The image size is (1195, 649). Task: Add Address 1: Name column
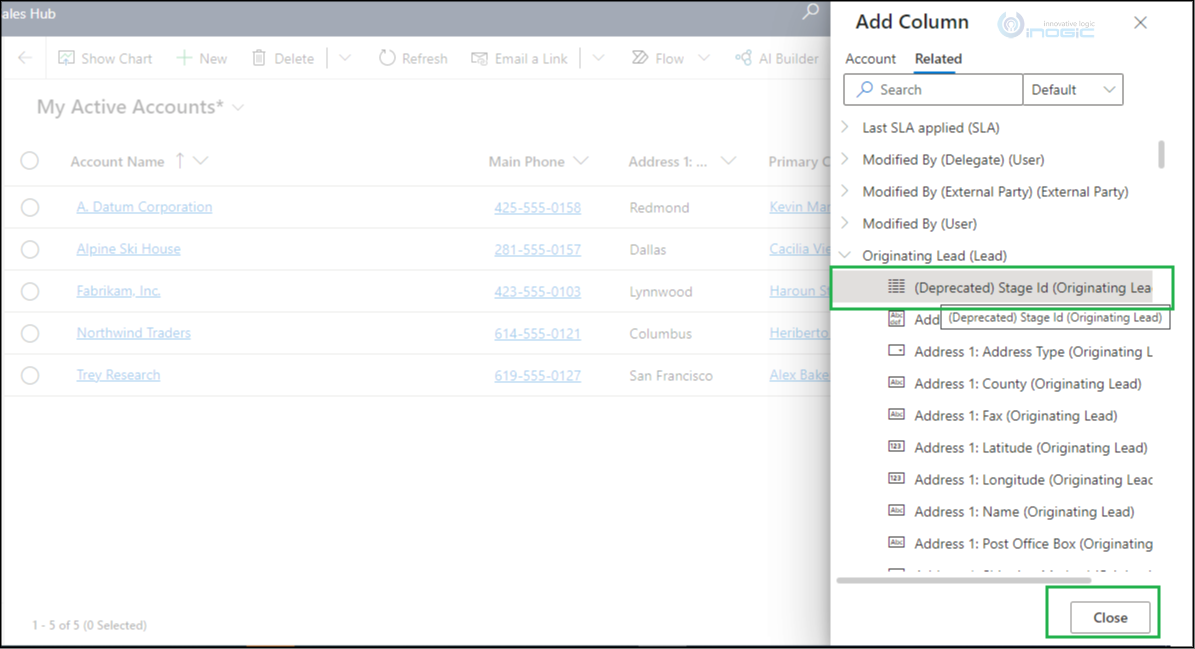click(1011, 511)
